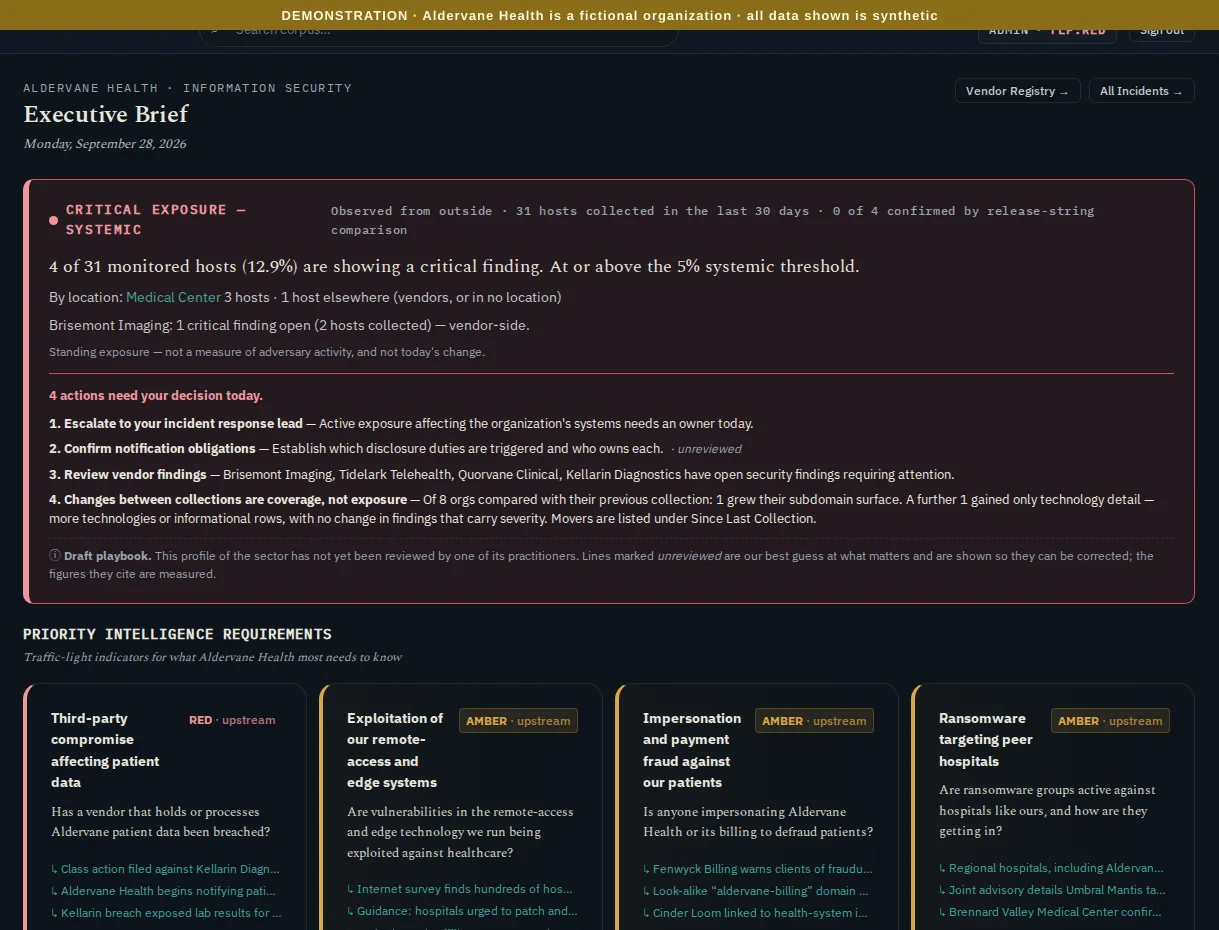This screenshot has width=1219, height=930.
Task: Open Guidance: hospitals urged to patch link
Action: click(x=462, y=911)
